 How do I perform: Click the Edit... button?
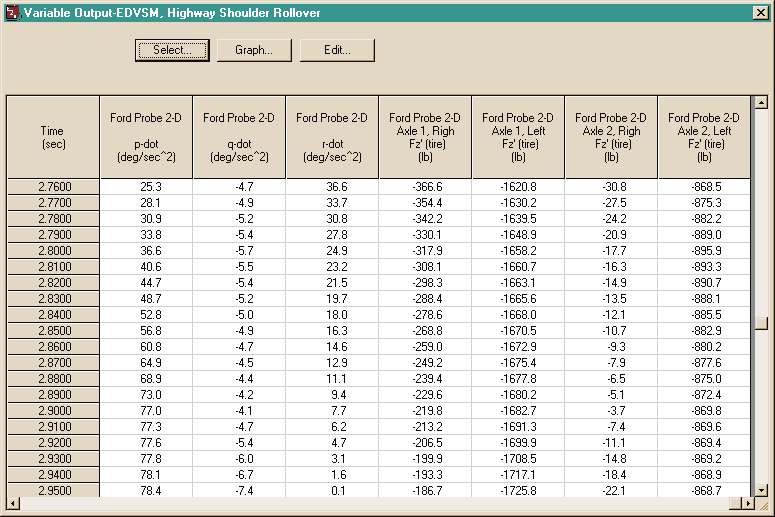pyautogui.click(x=337, y=50)
